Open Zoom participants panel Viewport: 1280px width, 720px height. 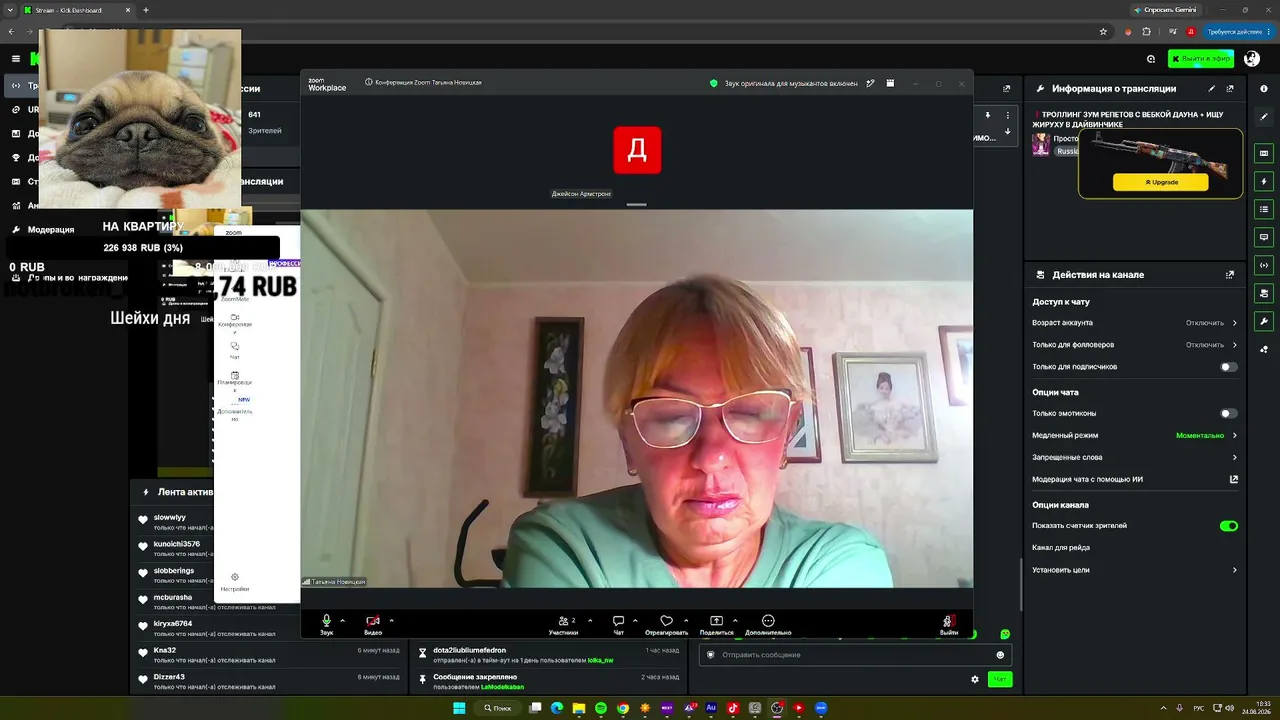[x=564, y=624]
